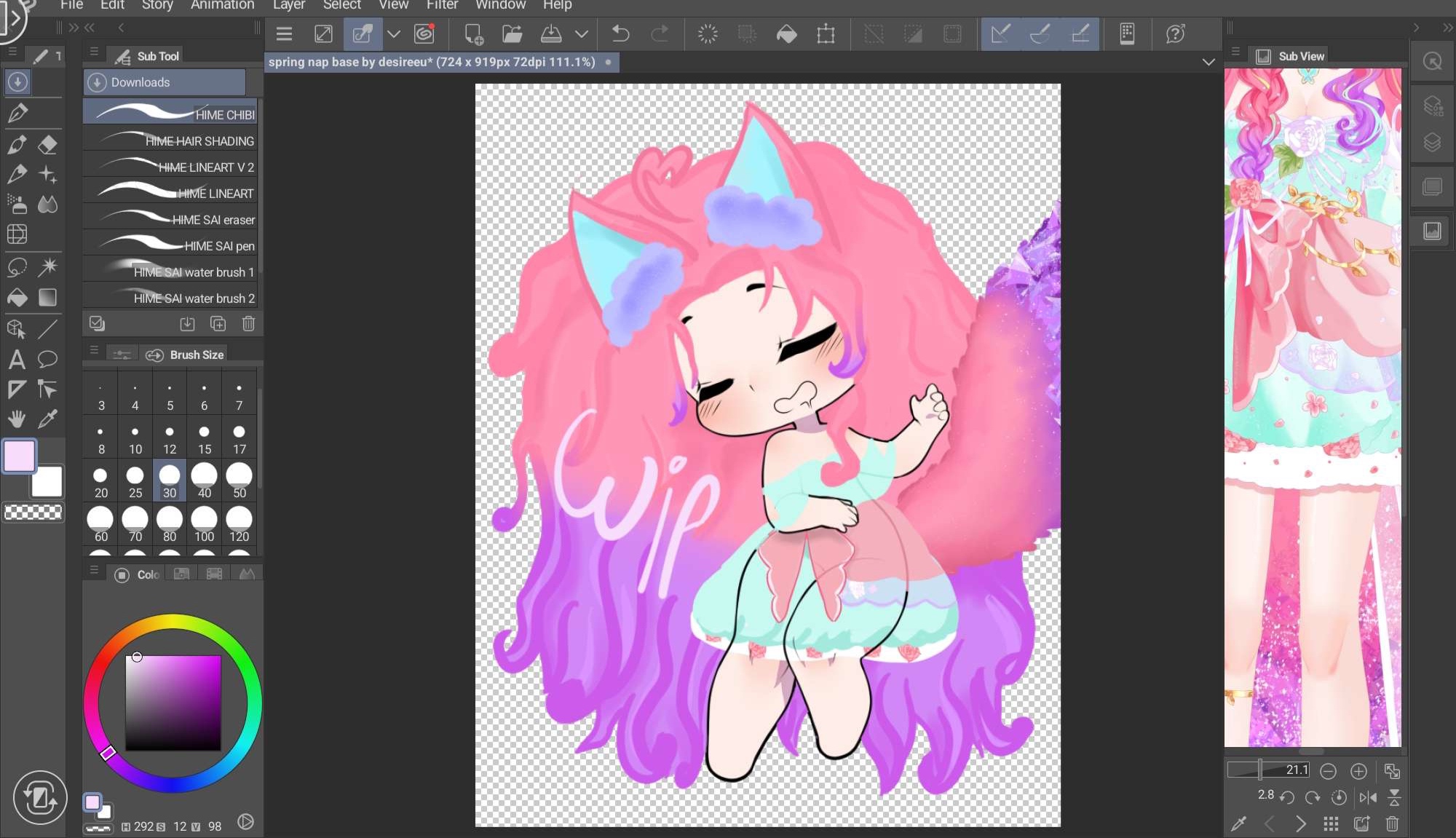Select the Text tool

click(x=17, y=359)
